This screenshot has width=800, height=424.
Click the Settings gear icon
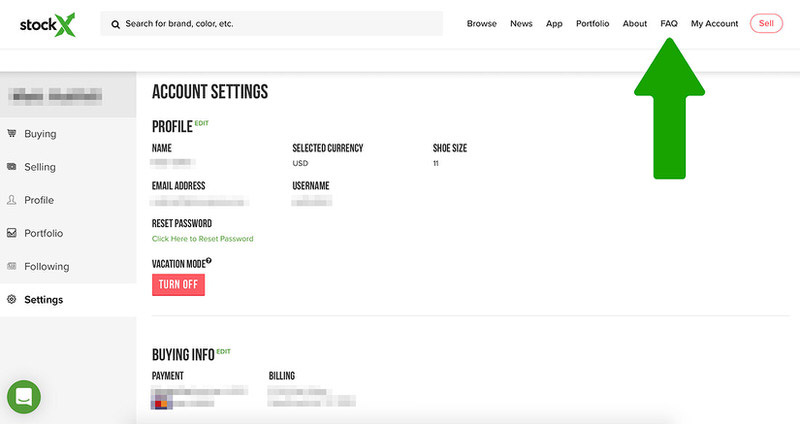12,300
